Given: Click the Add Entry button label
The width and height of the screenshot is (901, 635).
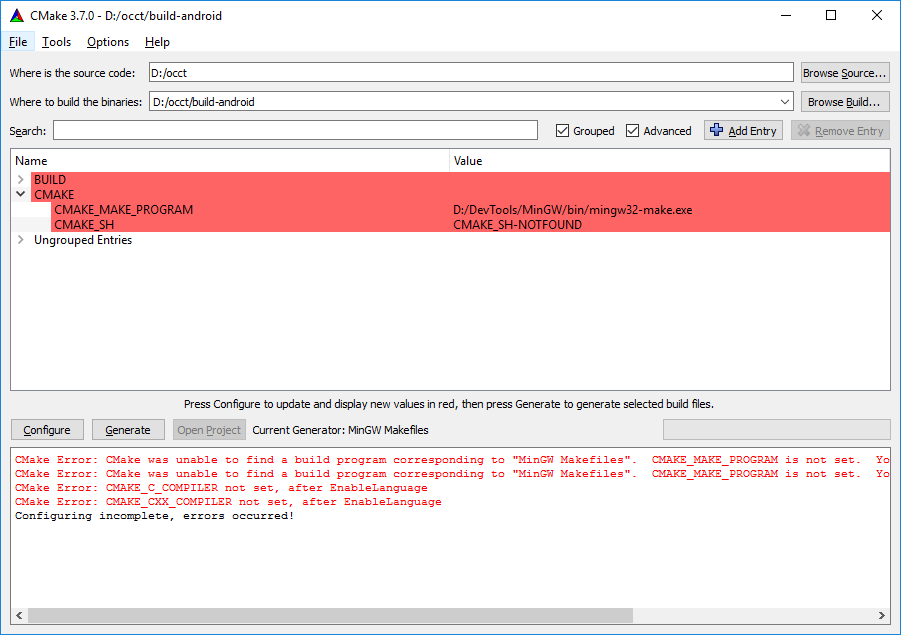Looking at the screenshot, I should click(x=752, y=131).
